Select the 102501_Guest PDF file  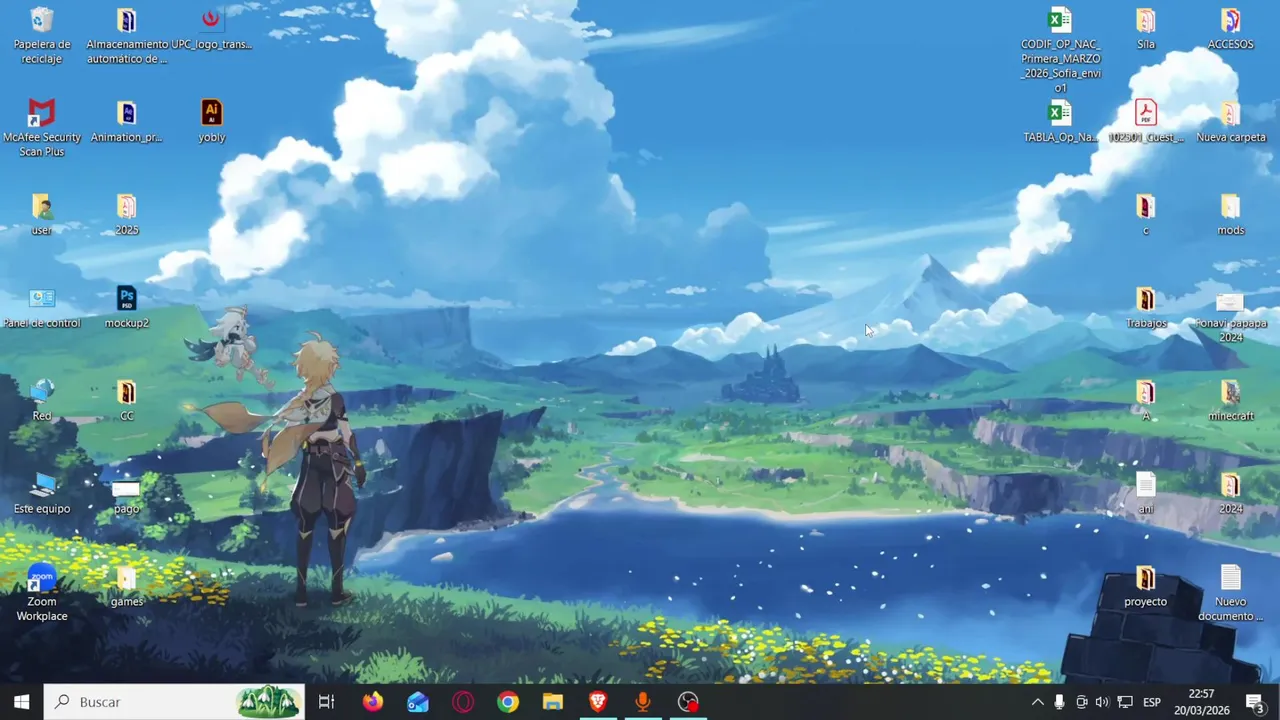coord(1146,121)
